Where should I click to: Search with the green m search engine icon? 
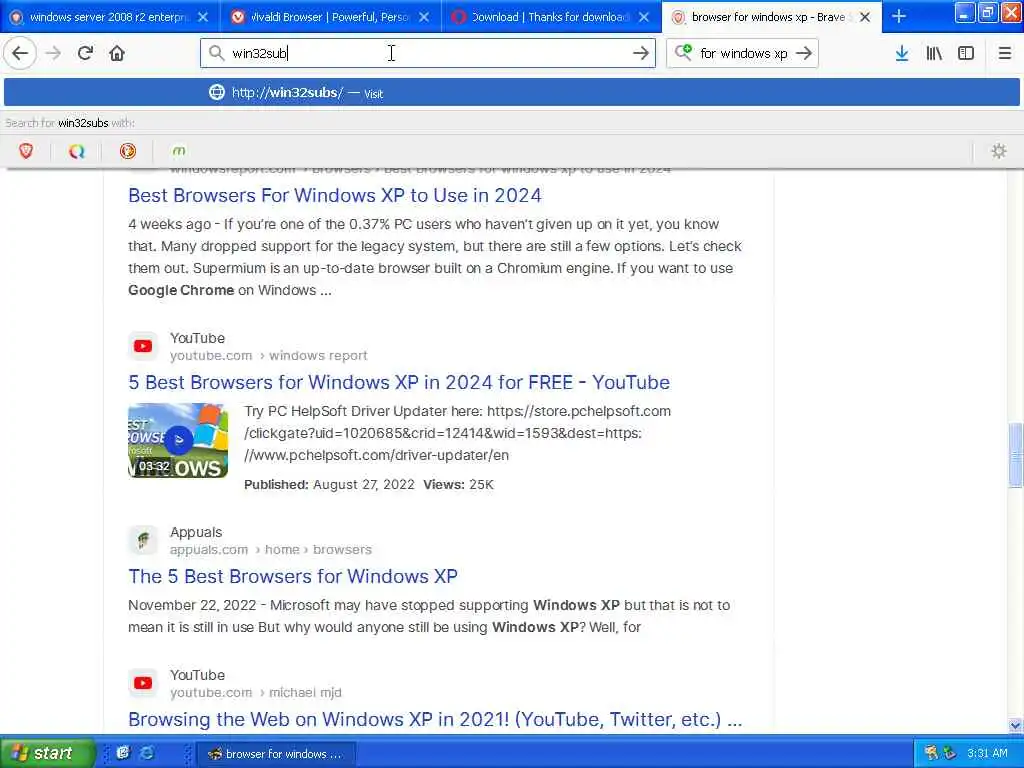click(178, 152)
